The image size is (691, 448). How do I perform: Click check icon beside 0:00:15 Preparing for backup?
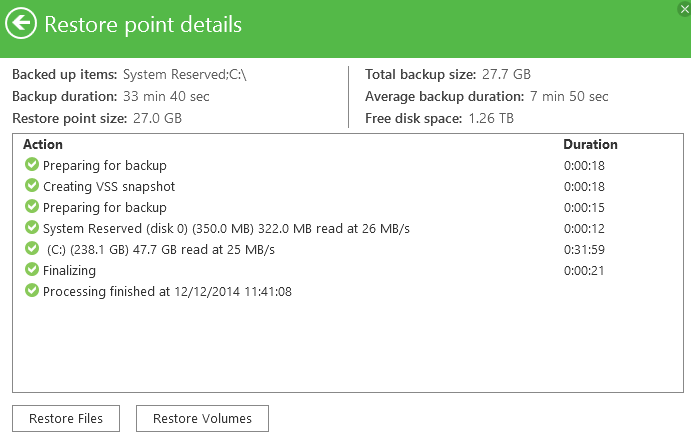click(x=32, y=206)
